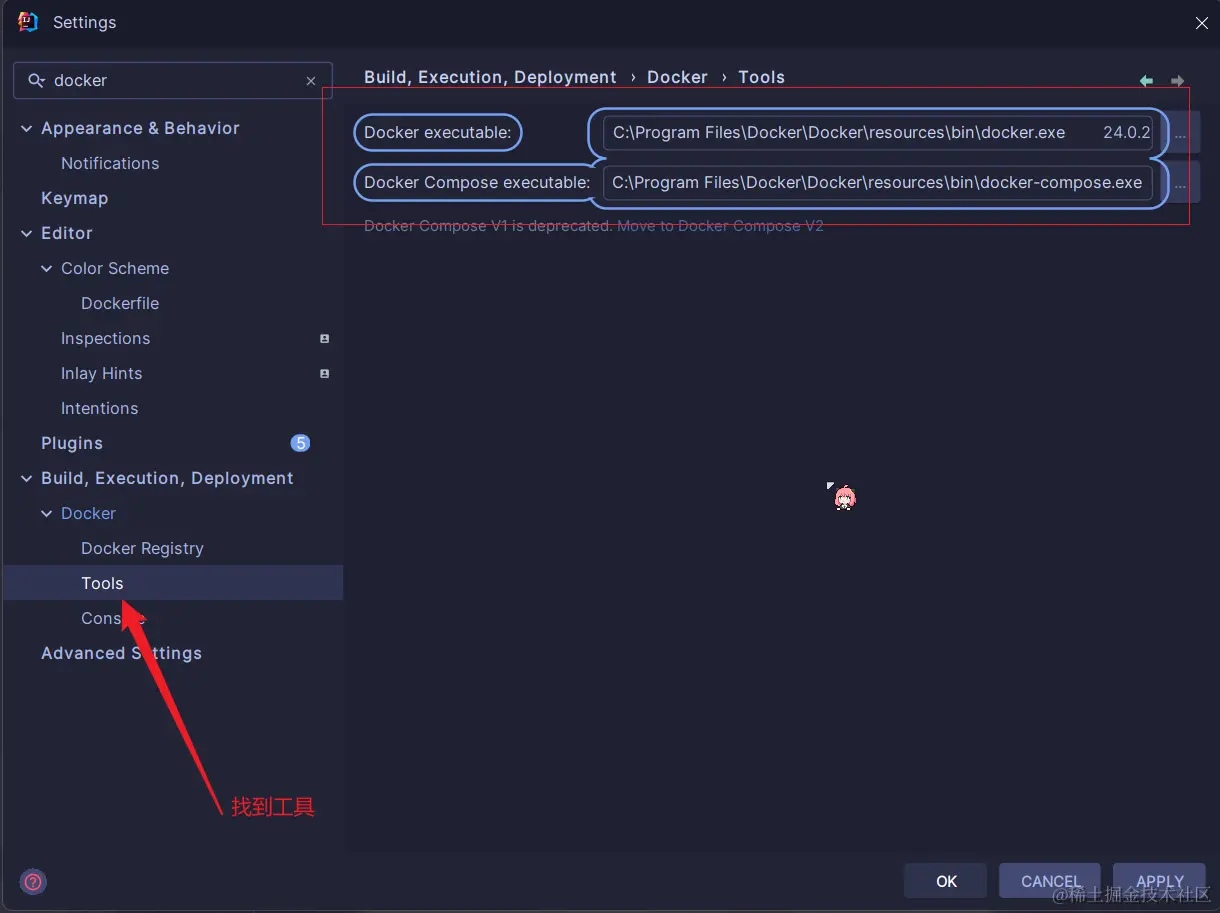Image resolution: width=1220 pixels, height=913 pixels.
Task: Click the Docker executable path field
Action: (x=877, y=133)
